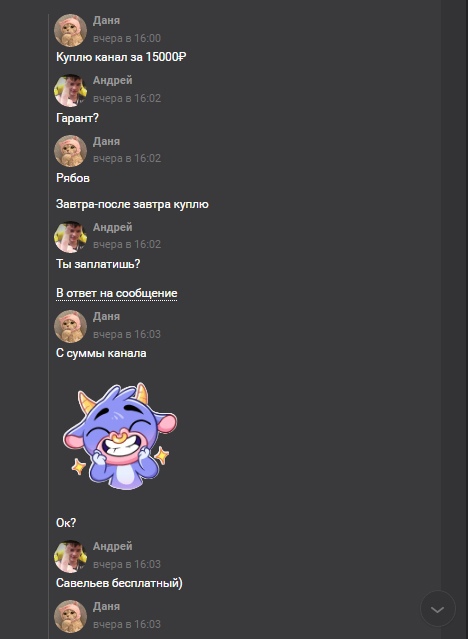Screen dimensions: 468x639
Task: Select the message "Савельев бесплатный)"
Action: [119, 583]
